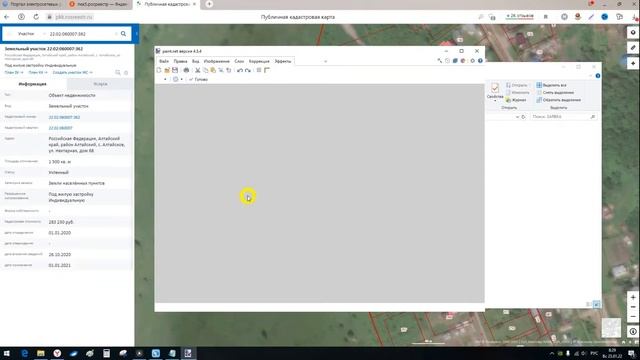Expand the Создать участок ЖС dropdown link
The height and width of the screenshot is (360, 640).
tap(73, 72)
